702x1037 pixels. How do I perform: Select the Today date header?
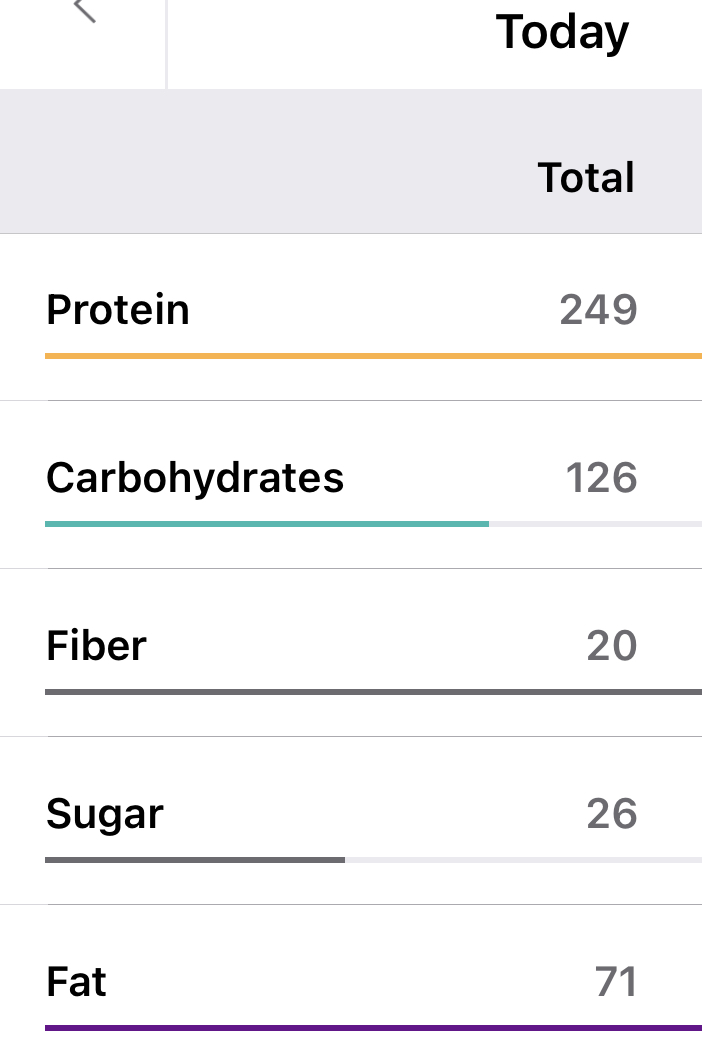coord(562,32)
